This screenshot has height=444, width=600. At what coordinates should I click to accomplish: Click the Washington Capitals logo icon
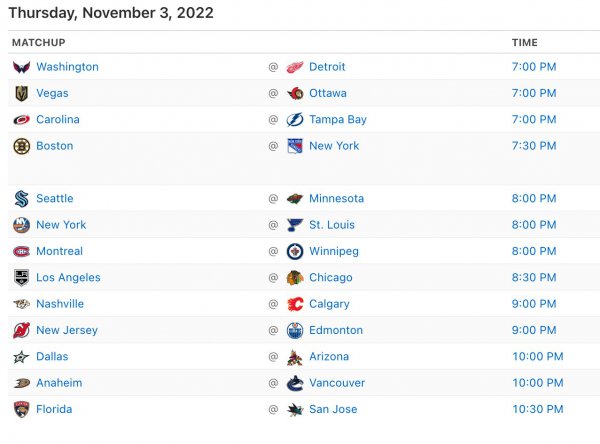[21, 67]
